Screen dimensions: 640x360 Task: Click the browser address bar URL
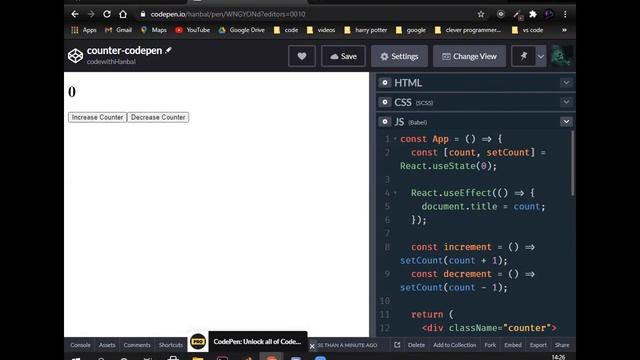[x=228, y=14]
